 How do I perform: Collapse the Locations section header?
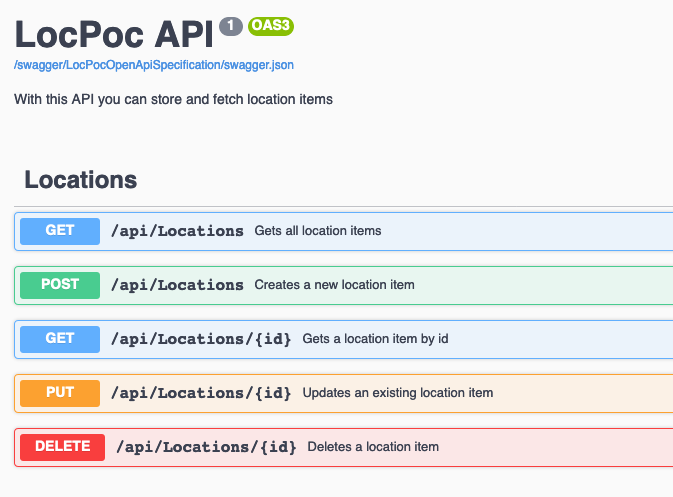[81, 180]
